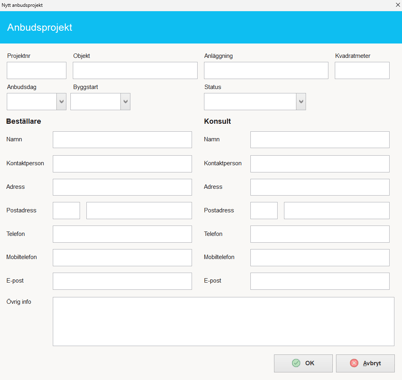
Task: Click Beställare Postadress city field
Action: (x=139, y=210)
